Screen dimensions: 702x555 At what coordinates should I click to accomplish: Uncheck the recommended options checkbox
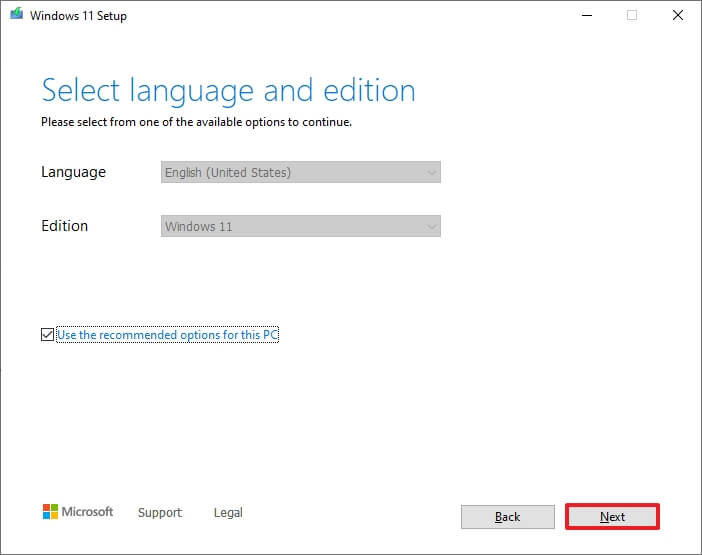[x=48, y=335]
